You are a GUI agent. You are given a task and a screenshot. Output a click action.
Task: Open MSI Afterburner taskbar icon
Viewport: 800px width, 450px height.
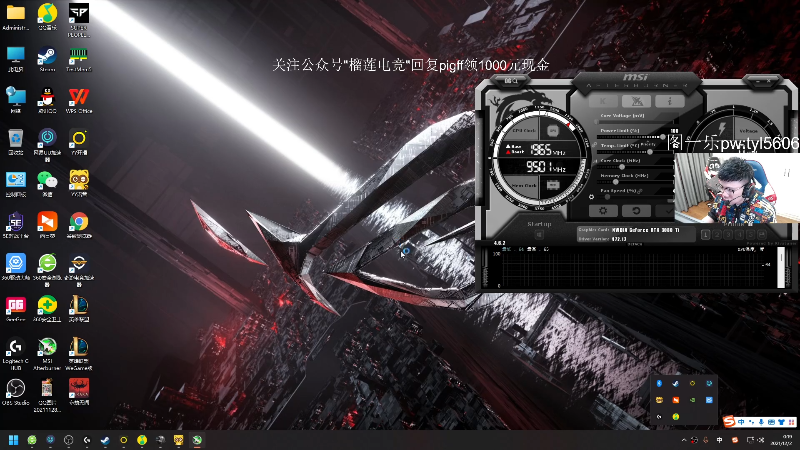197,440
